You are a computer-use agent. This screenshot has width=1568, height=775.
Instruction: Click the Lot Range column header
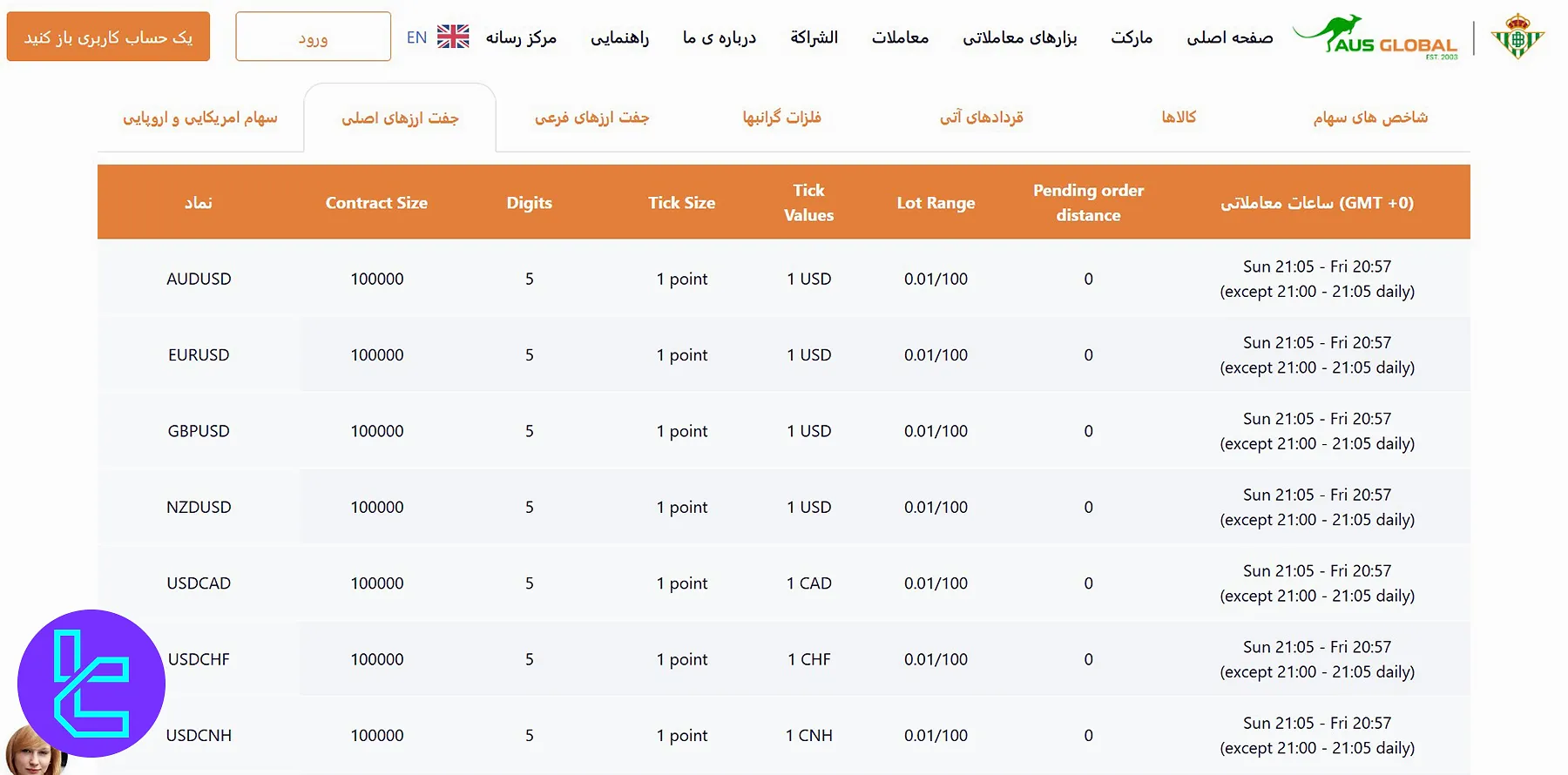click(x=936, y=203)
